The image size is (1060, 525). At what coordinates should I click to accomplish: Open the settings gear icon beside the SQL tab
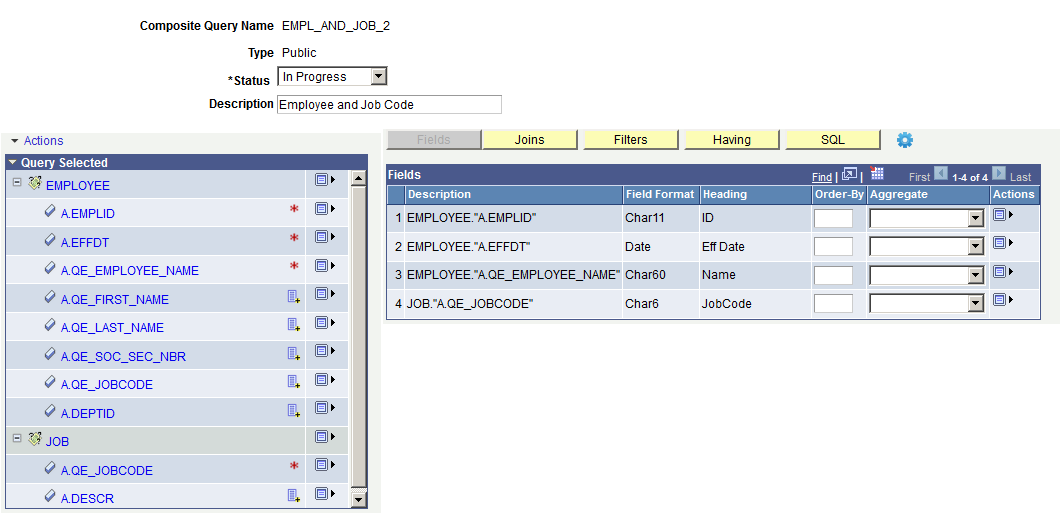905,140
